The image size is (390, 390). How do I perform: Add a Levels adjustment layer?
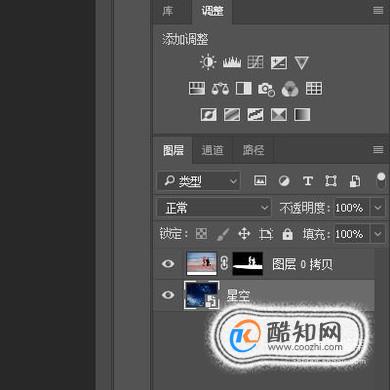232,62
